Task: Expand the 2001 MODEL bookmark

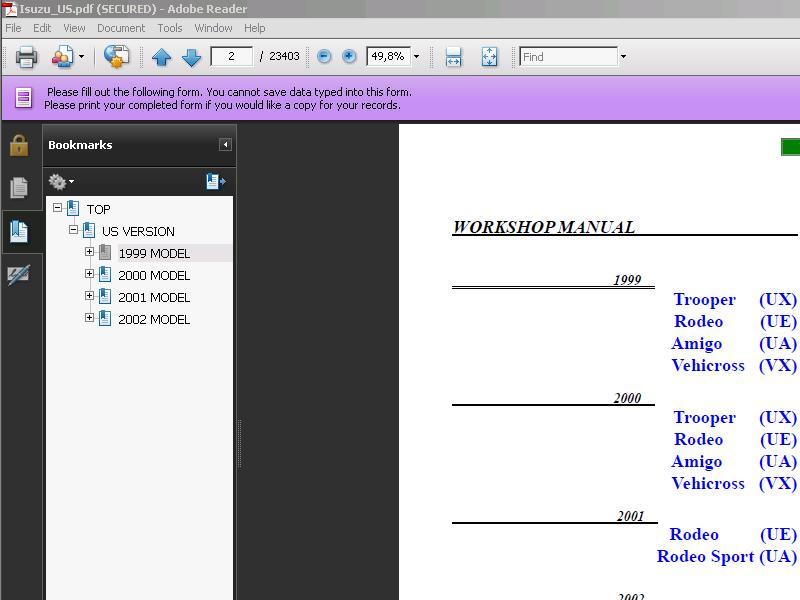Action: tap(89, 296)
